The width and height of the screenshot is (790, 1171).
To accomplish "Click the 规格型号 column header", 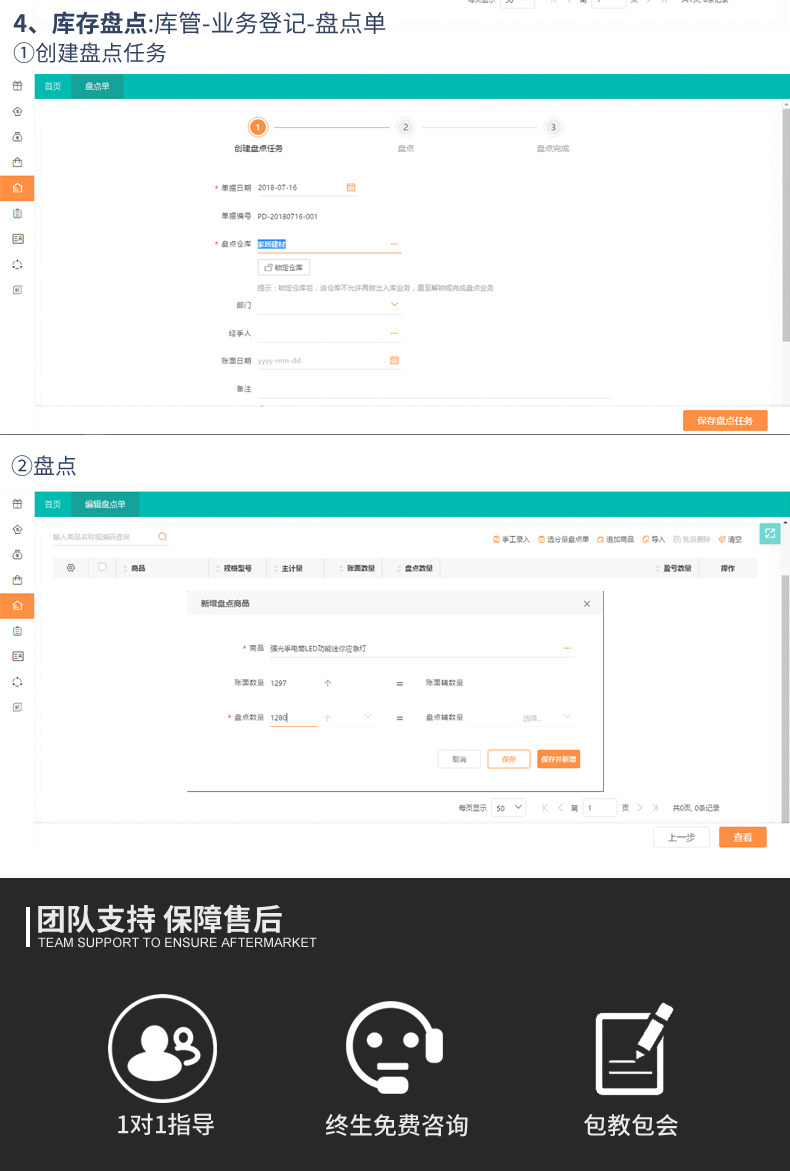I will point(237,568).
